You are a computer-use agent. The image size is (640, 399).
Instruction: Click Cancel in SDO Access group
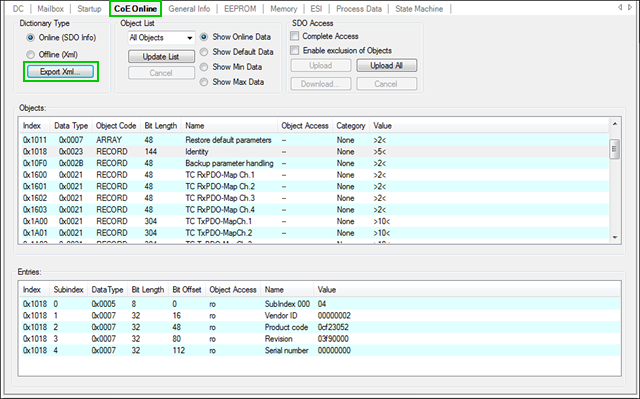[387, 84]
